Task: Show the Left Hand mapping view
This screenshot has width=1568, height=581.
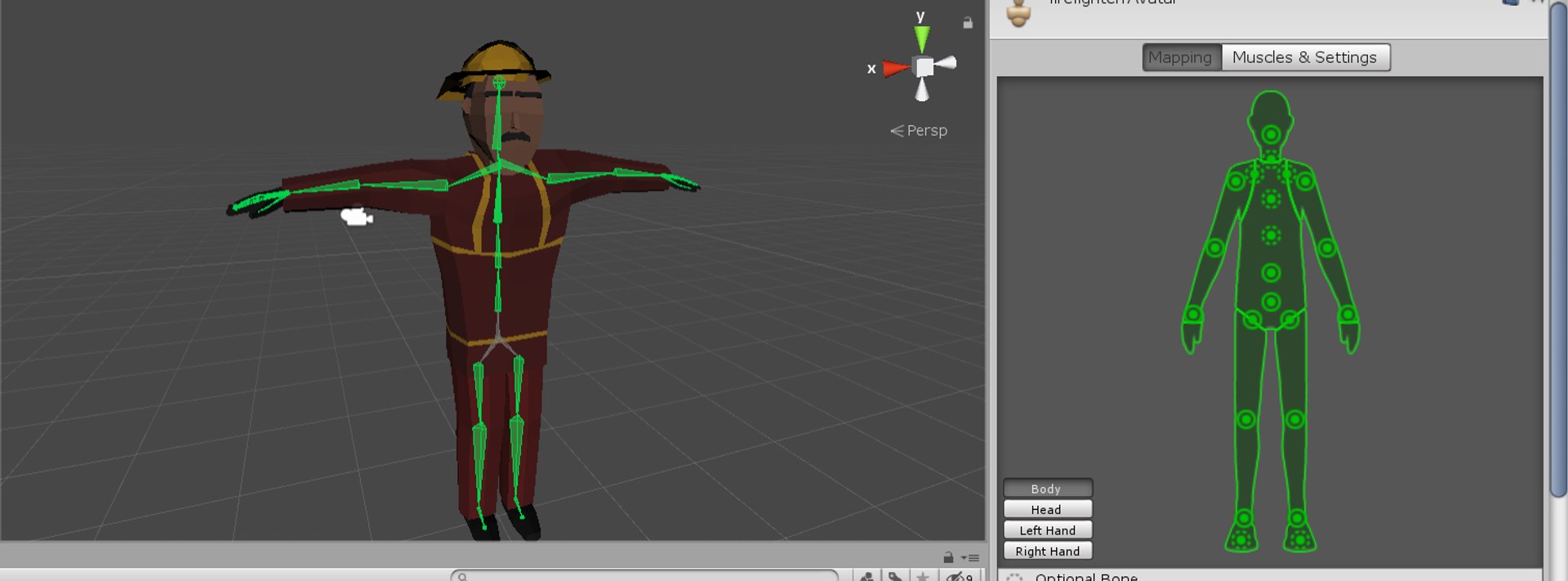Action: pos(1047,530)
